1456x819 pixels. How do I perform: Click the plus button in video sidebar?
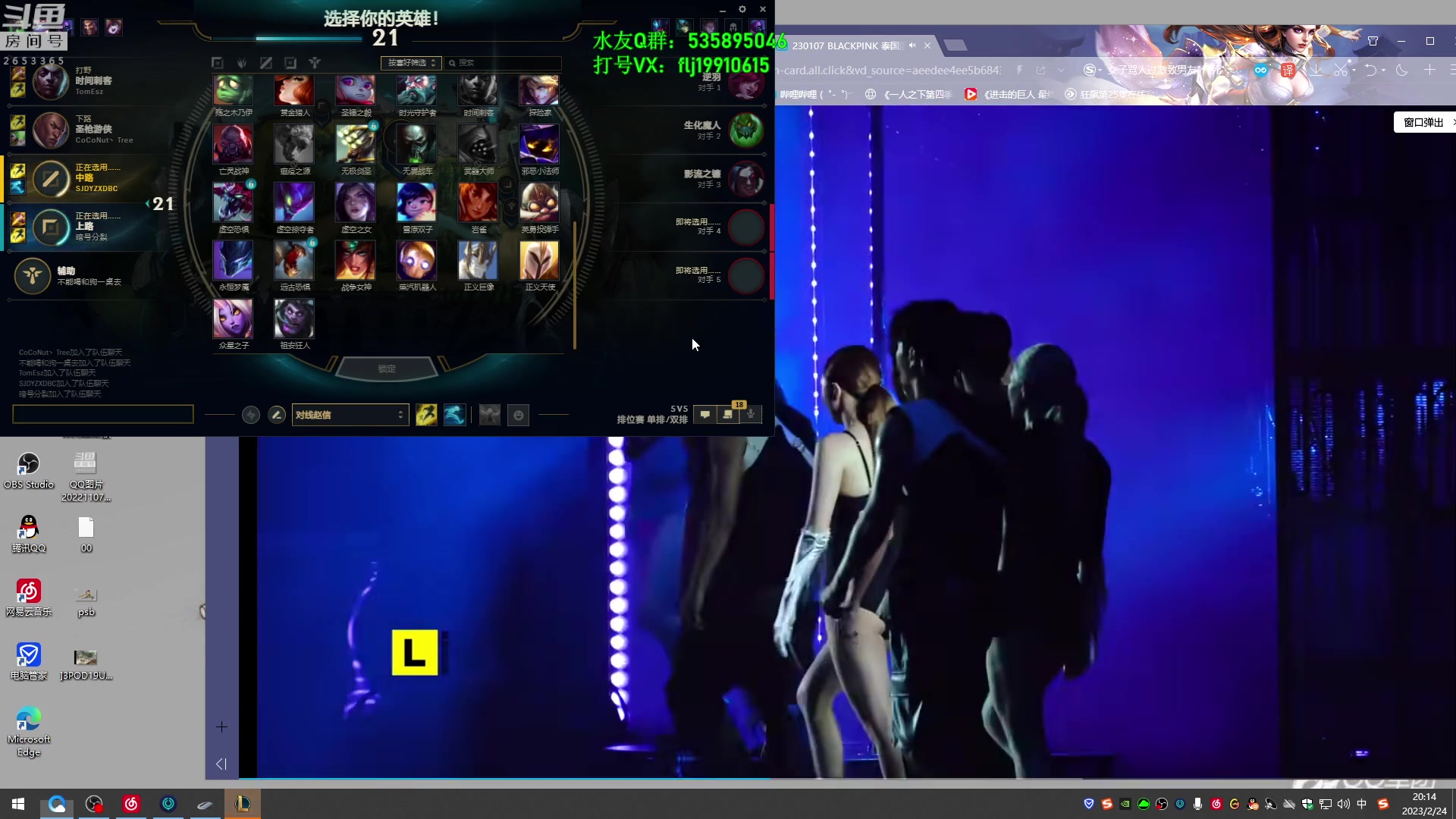tap(221, 727)
